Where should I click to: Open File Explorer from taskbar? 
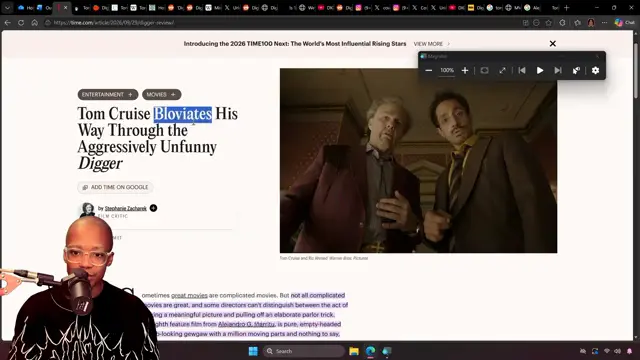(x=354, y=351)
